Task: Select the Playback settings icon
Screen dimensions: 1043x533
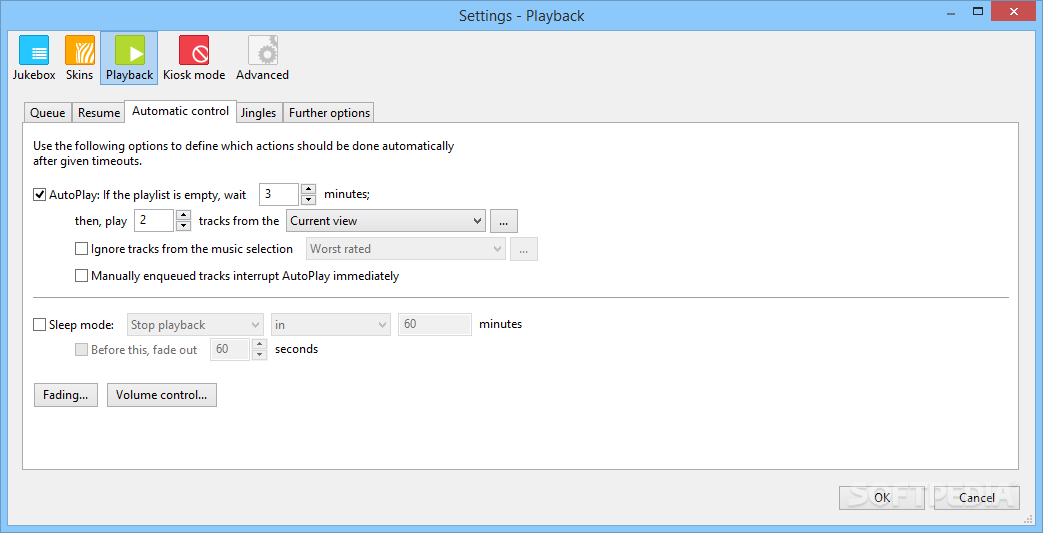Action: point(129,58)
